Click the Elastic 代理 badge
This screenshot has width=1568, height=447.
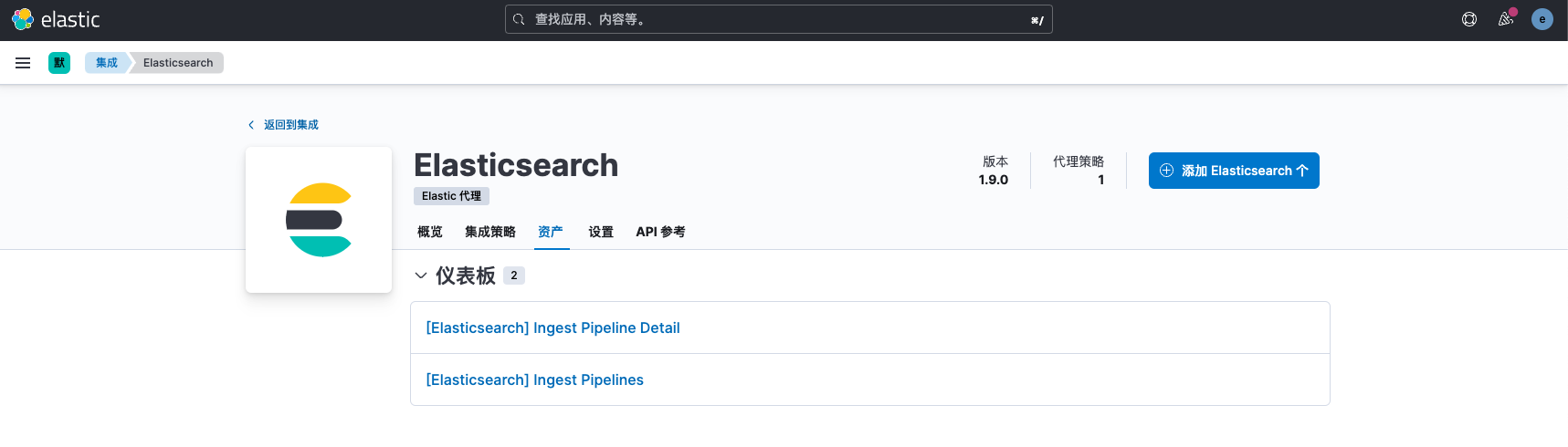coord(451,196)
